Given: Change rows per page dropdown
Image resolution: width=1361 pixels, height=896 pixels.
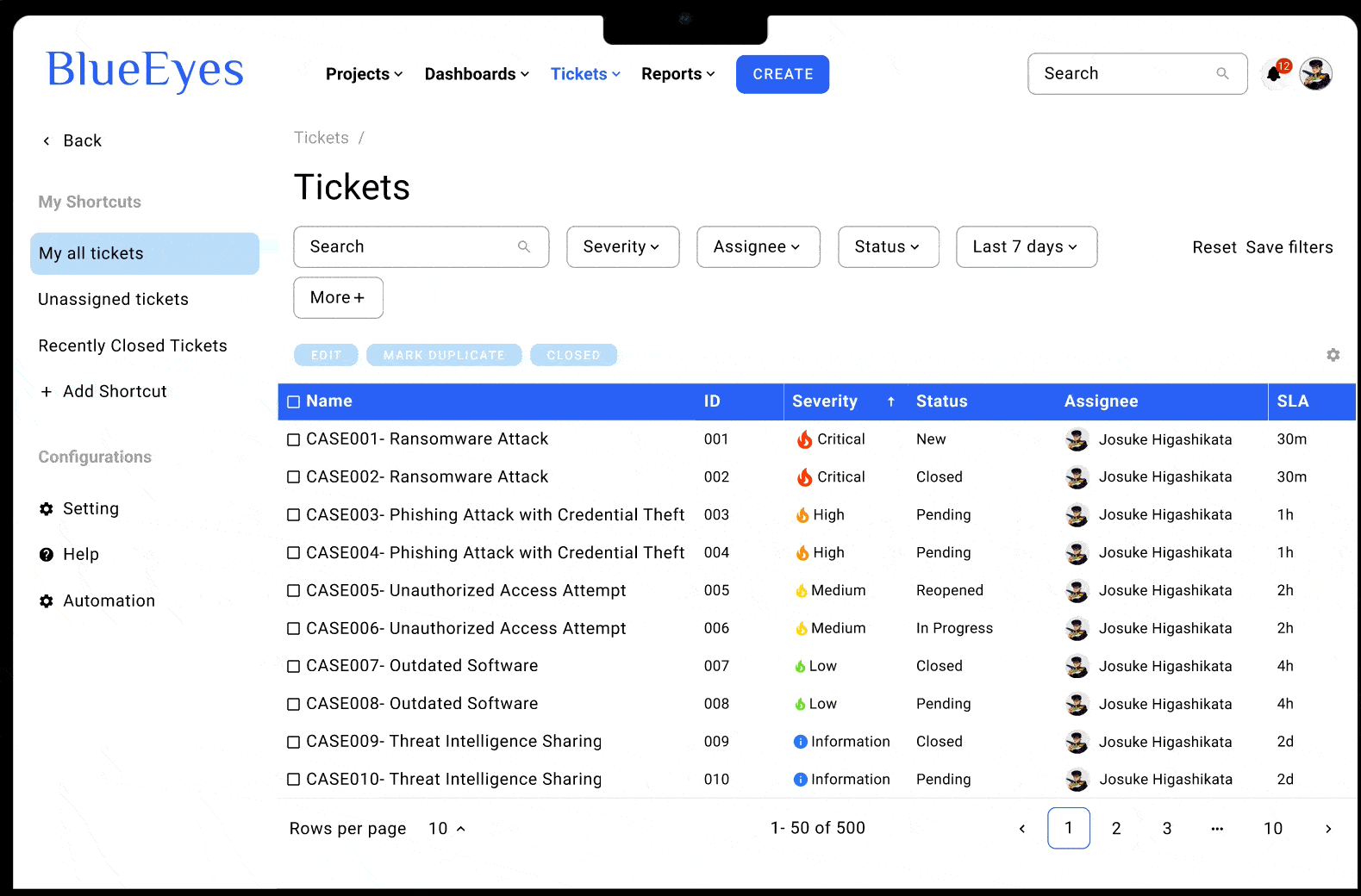Looking at the screenshot, I should (x=446, y=829).
